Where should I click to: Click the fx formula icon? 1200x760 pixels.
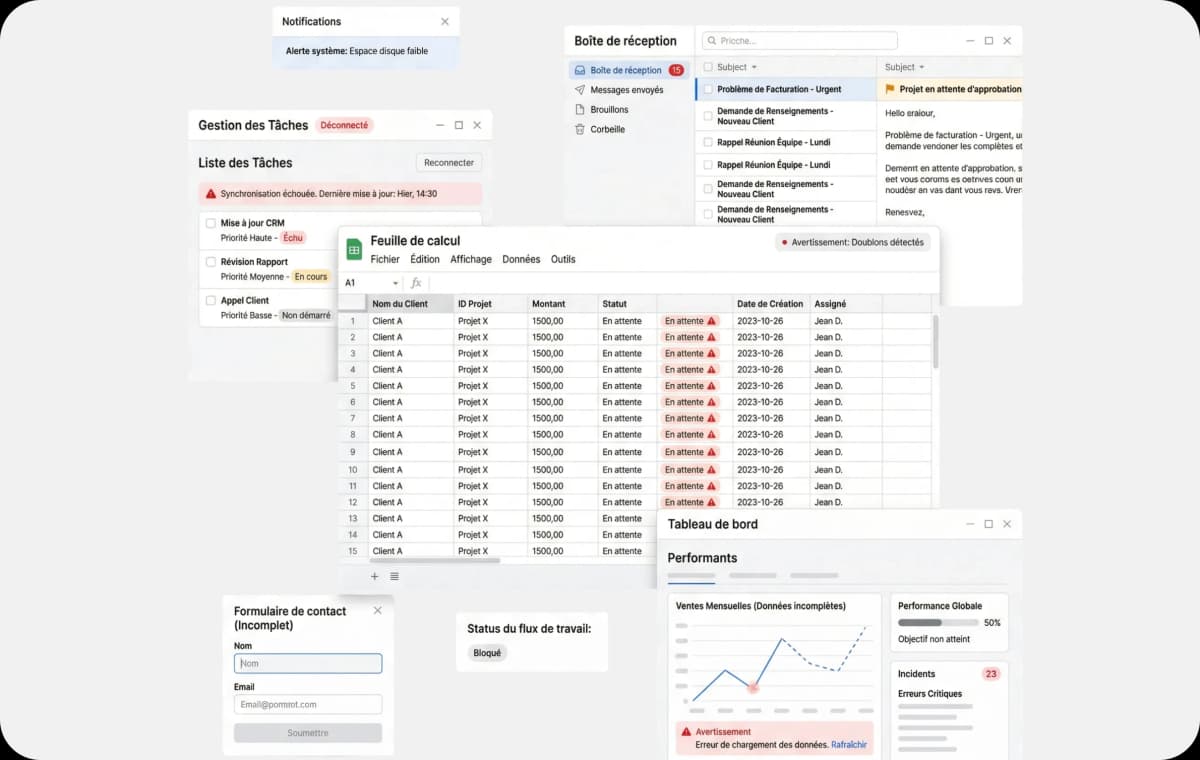tap(416, 283)
